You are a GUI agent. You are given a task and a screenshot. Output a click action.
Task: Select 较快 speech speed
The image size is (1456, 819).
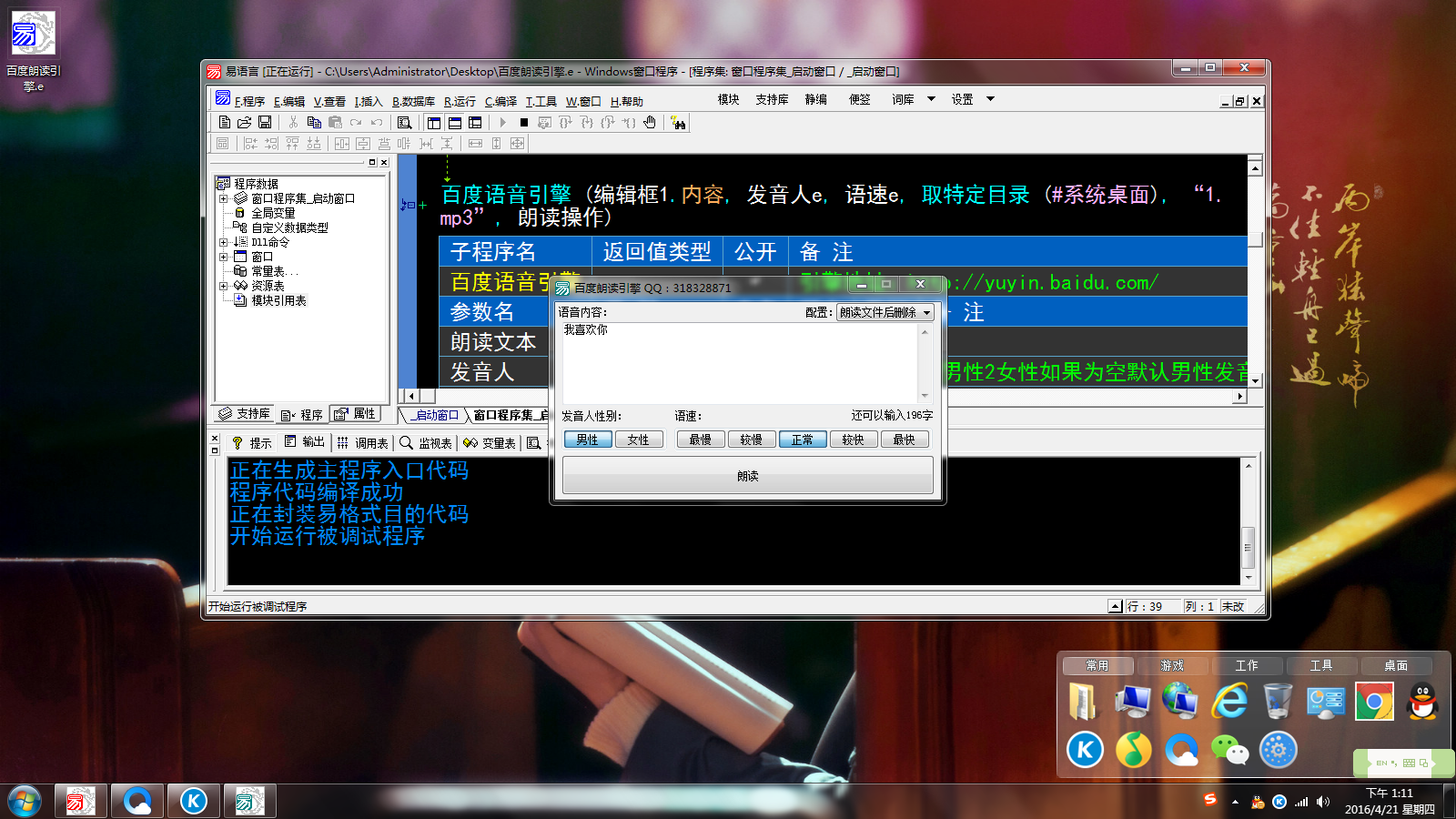(x=854, y=440)
